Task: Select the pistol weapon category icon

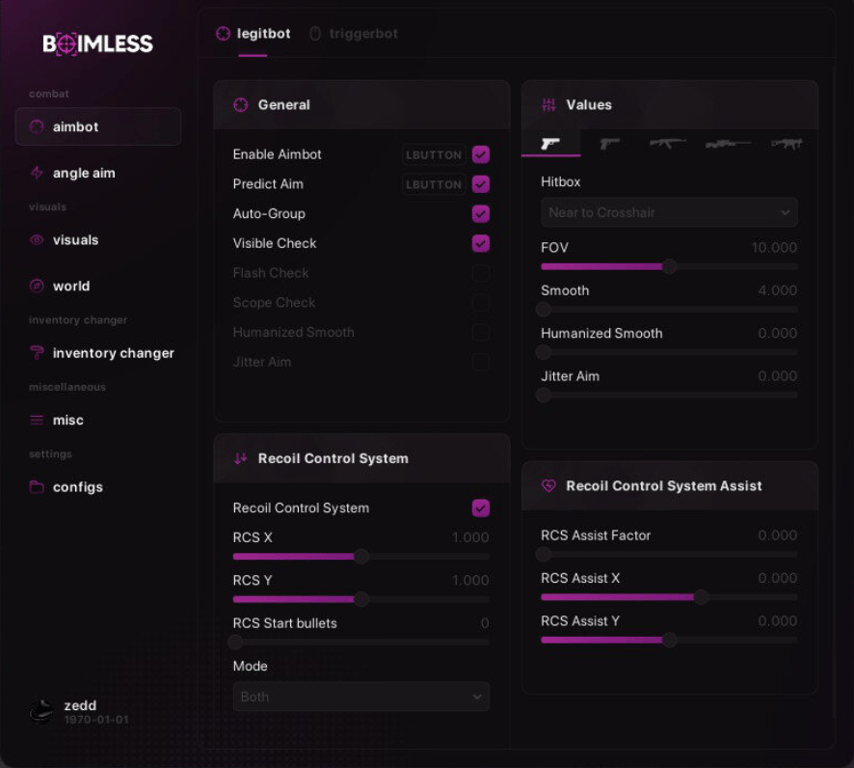Action: coord(550,143)
